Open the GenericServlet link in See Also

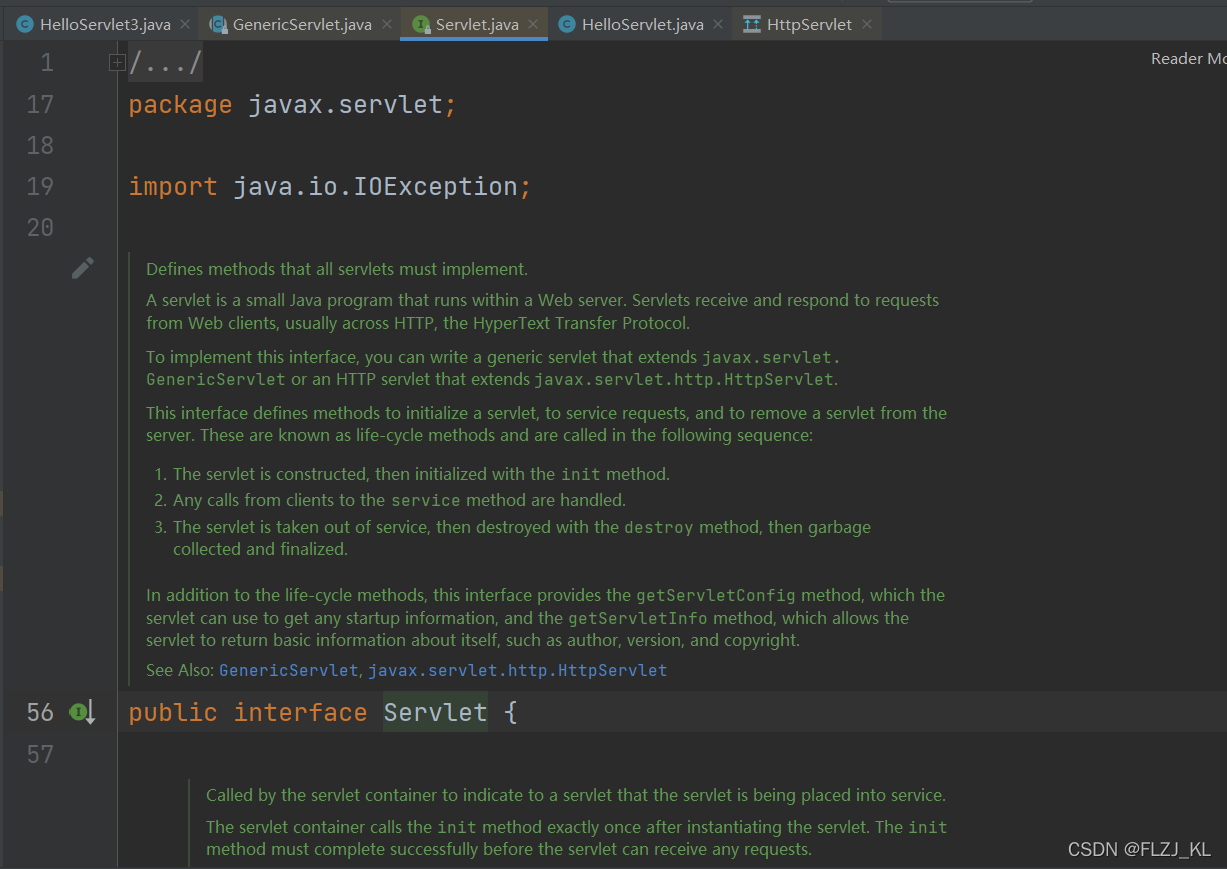click(x=288, y=670)
